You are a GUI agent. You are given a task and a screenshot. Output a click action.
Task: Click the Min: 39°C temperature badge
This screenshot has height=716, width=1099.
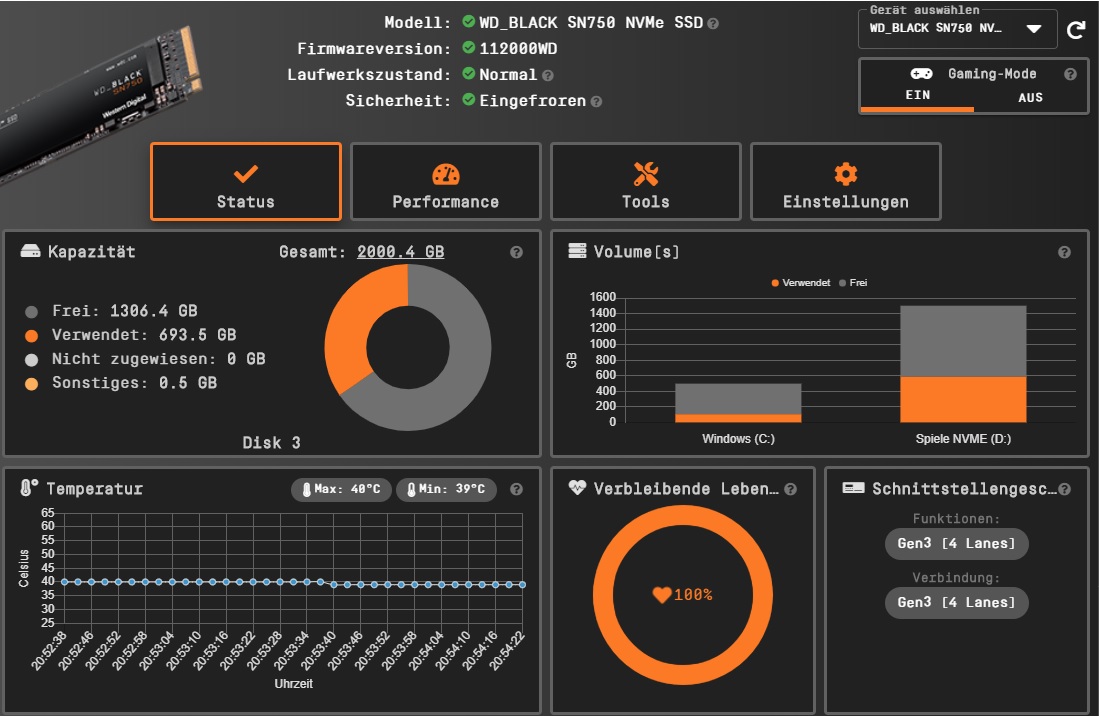(x=446, y=489)
